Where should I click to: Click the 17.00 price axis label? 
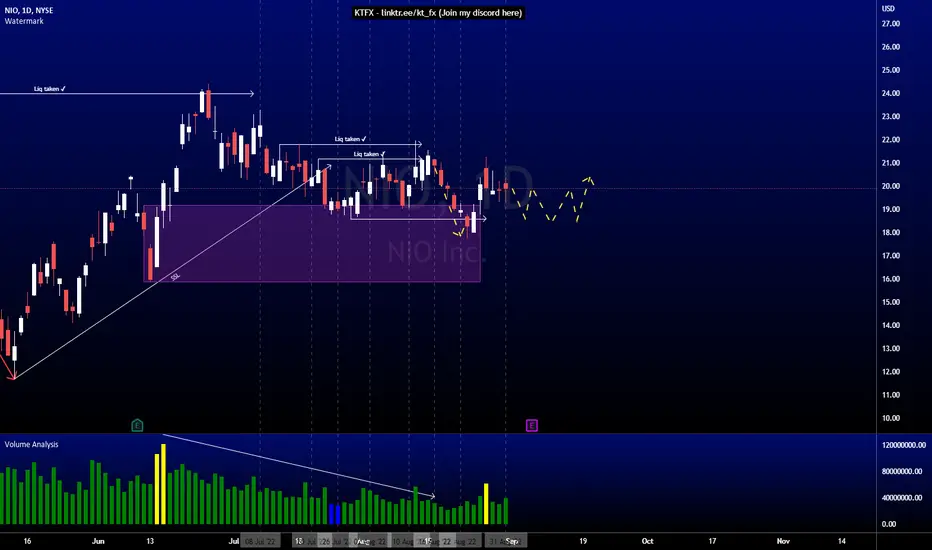tap(890, 256)
